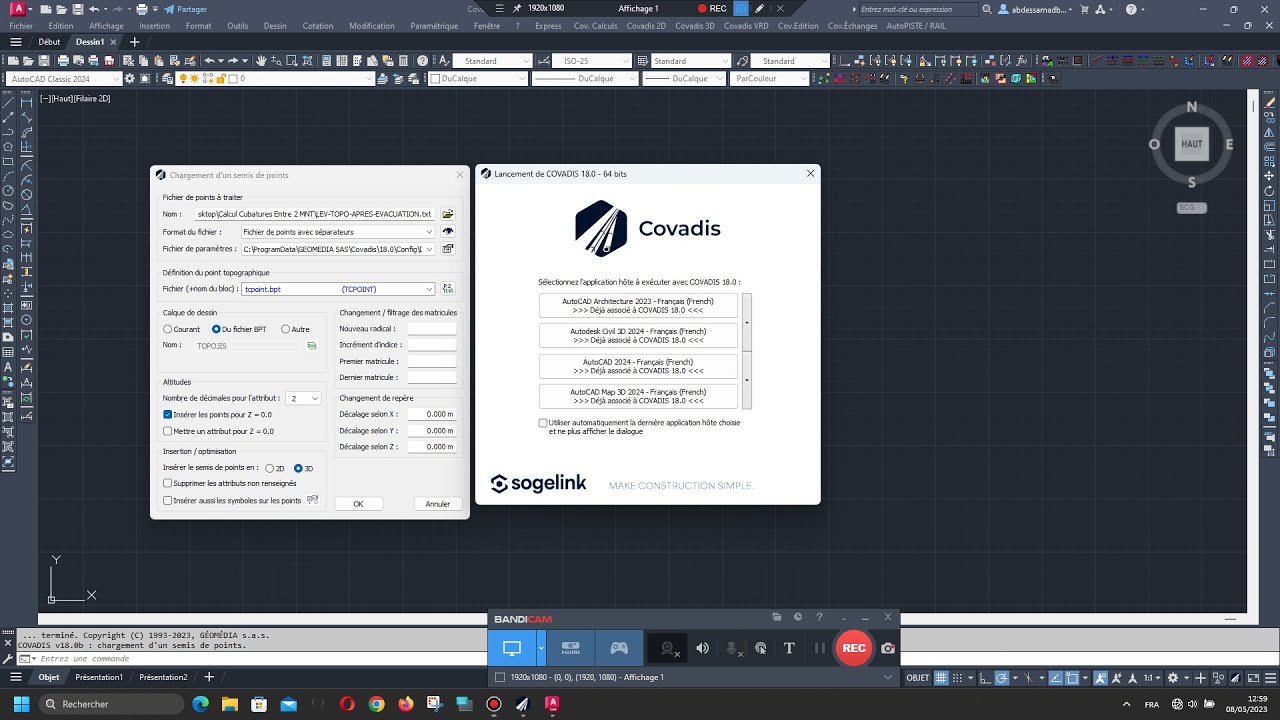Pick layer icon next to TOPOJIS
This screenshot has width=1280, height=720.
coord(311,345)
